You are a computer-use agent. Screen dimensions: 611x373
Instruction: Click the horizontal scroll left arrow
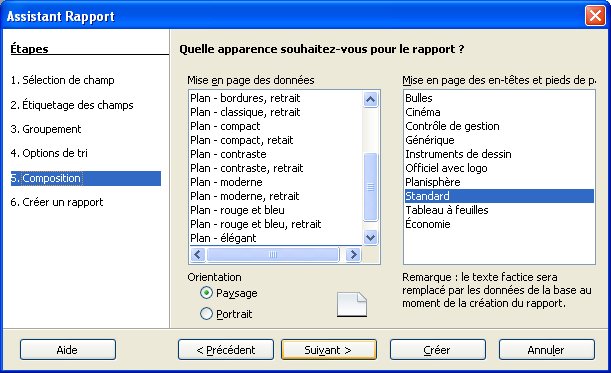pos(197,255)
